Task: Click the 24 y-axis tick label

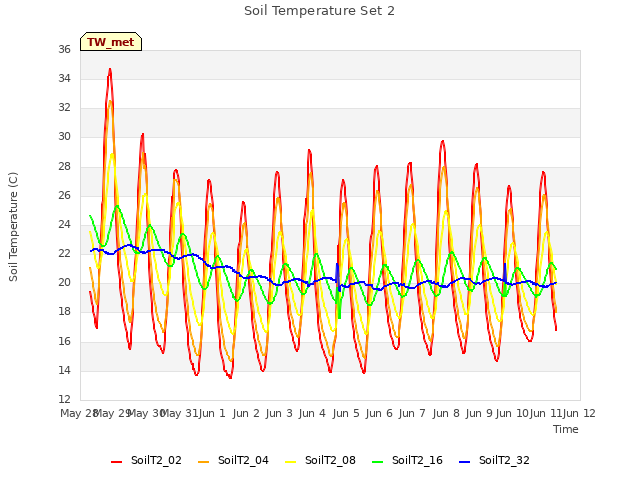Action: pos(64,224)
